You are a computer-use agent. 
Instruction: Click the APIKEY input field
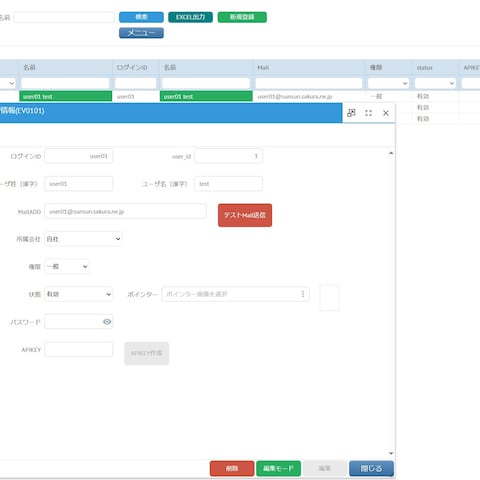tap(78, 349)
